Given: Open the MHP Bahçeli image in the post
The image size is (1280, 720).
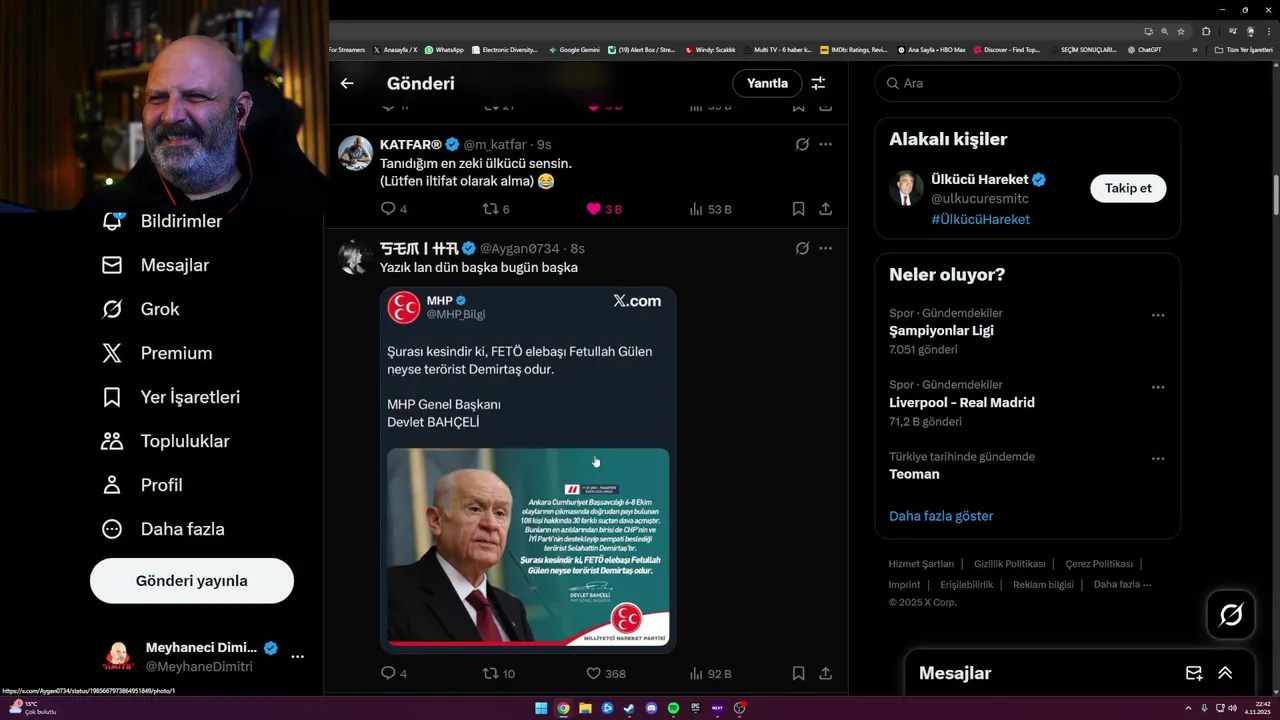Looking at the screenshot, I should [x=528, y=470].
